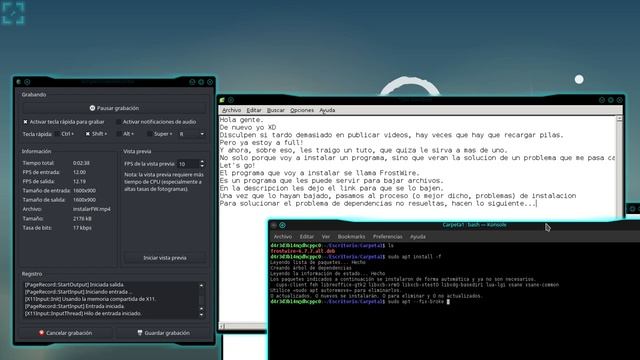This screenshot has width=640, height=360.
Task: Click the recorder window's title bar app icon
Action: click(19, 82)
